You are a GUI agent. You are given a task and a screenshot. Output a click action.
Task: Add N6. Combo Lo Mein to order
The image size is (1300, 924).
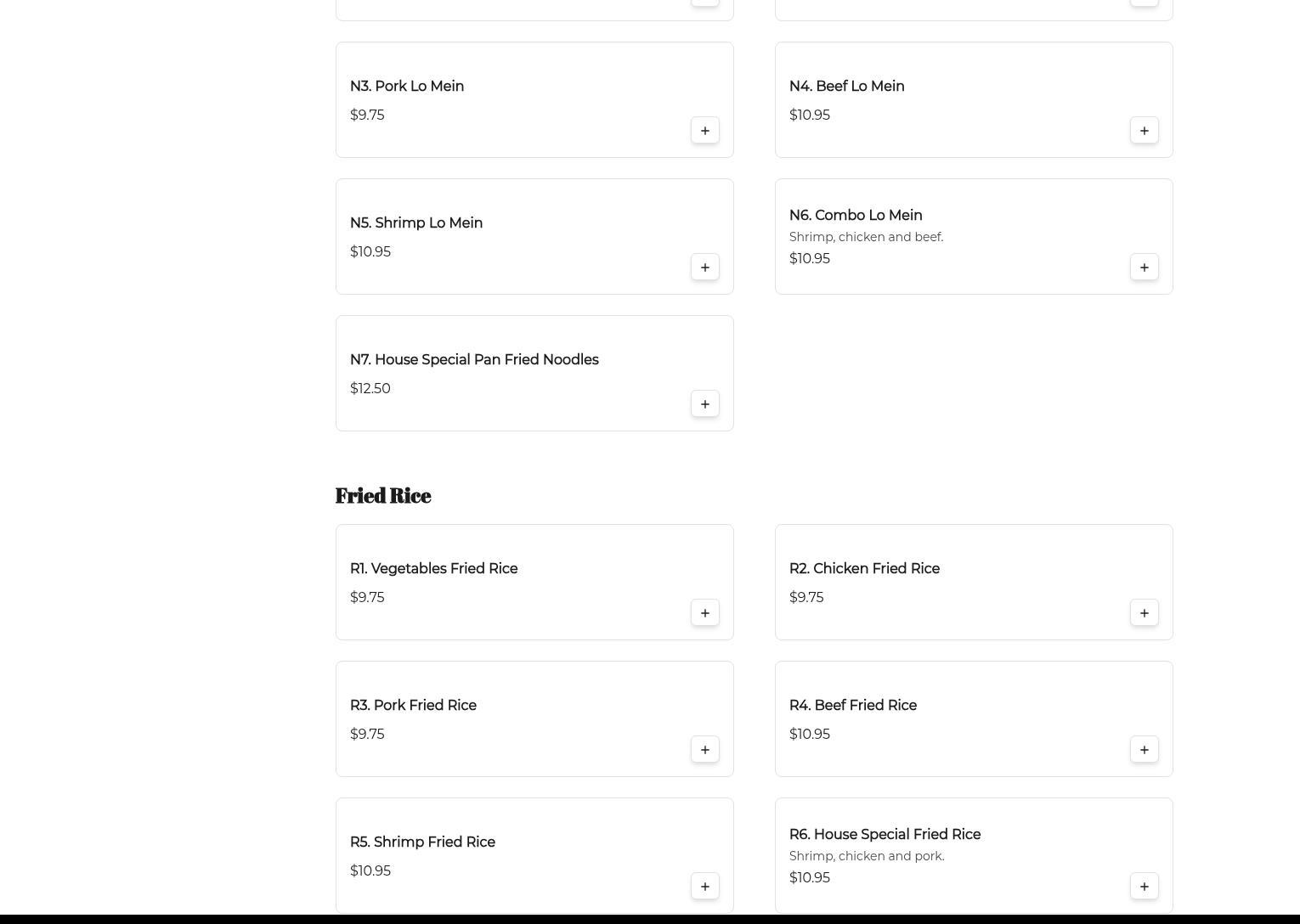click(1144, 268)
